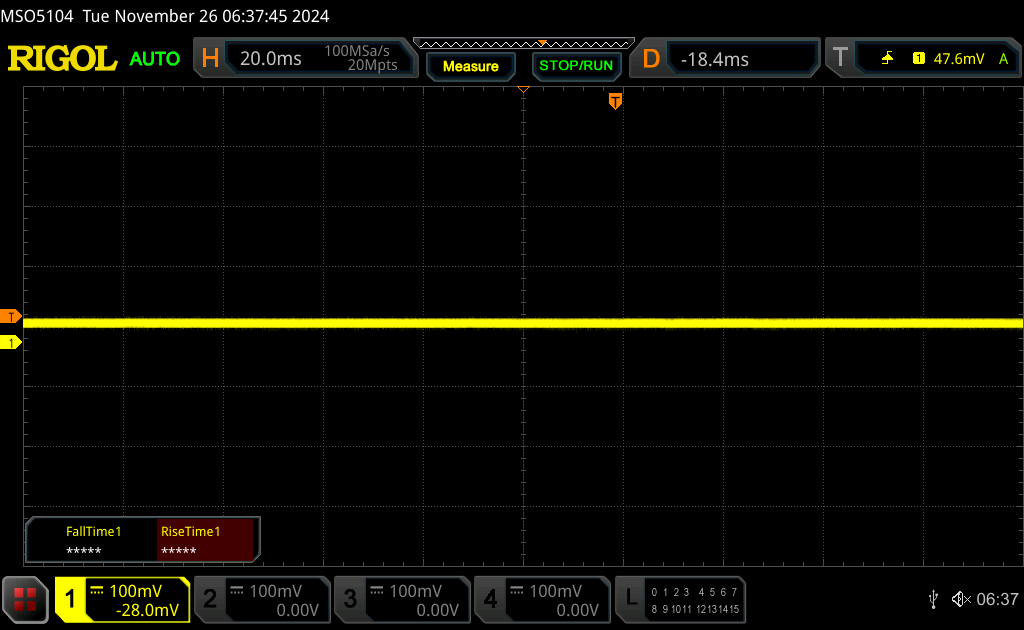Click the trigger level T marker on left edge
This screenshot has width=1024, height=630.
coord(11,317)
